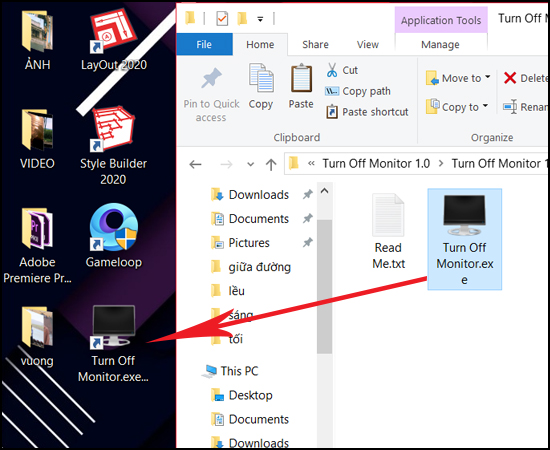Viewport: 550px width, 450px height.
Task: Open the File menu tab
Action: [x=204, y=44]
